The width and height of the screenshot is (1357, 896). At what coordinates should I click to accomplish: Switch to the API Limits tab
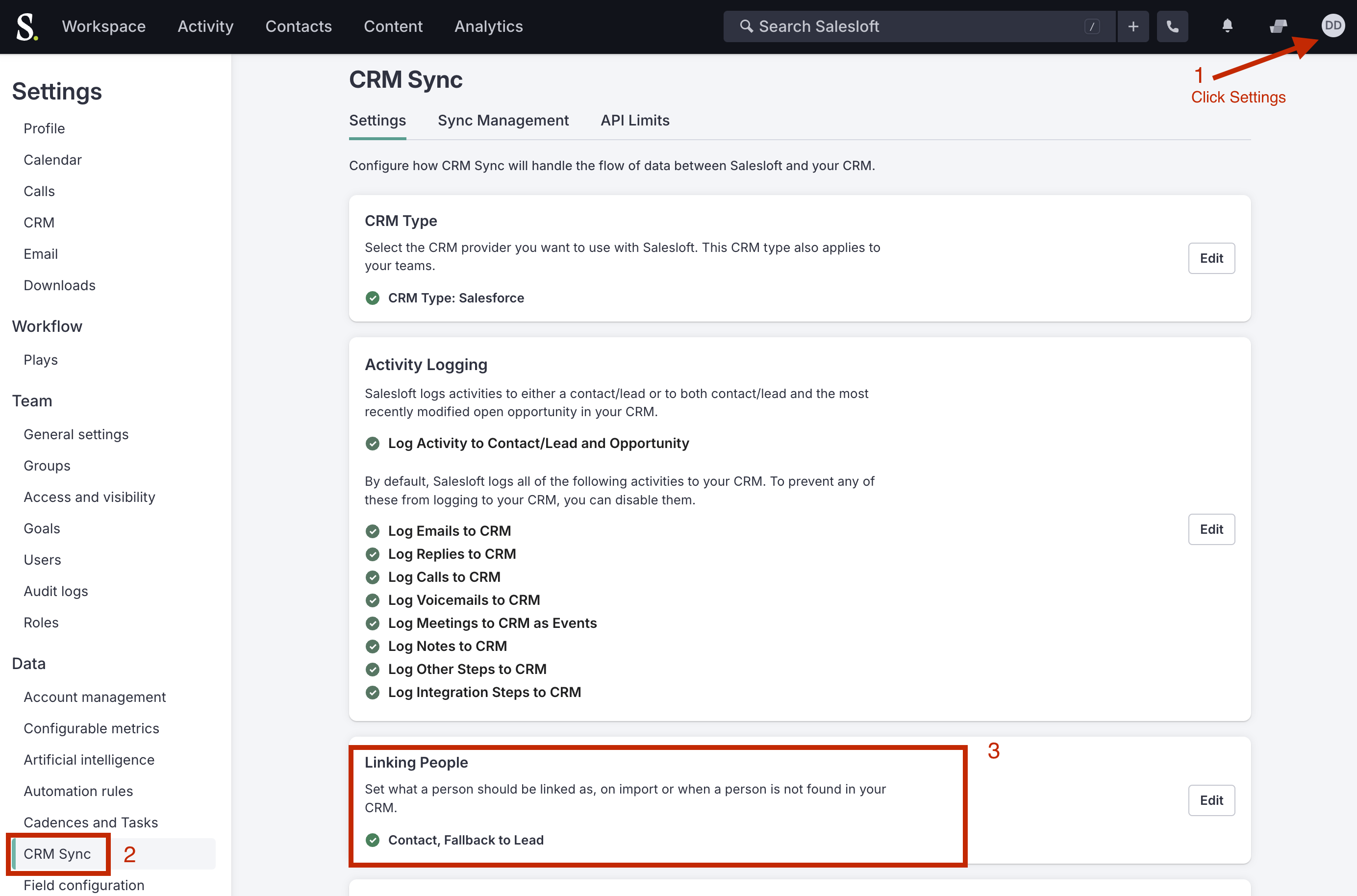click(x=635, y=121)
